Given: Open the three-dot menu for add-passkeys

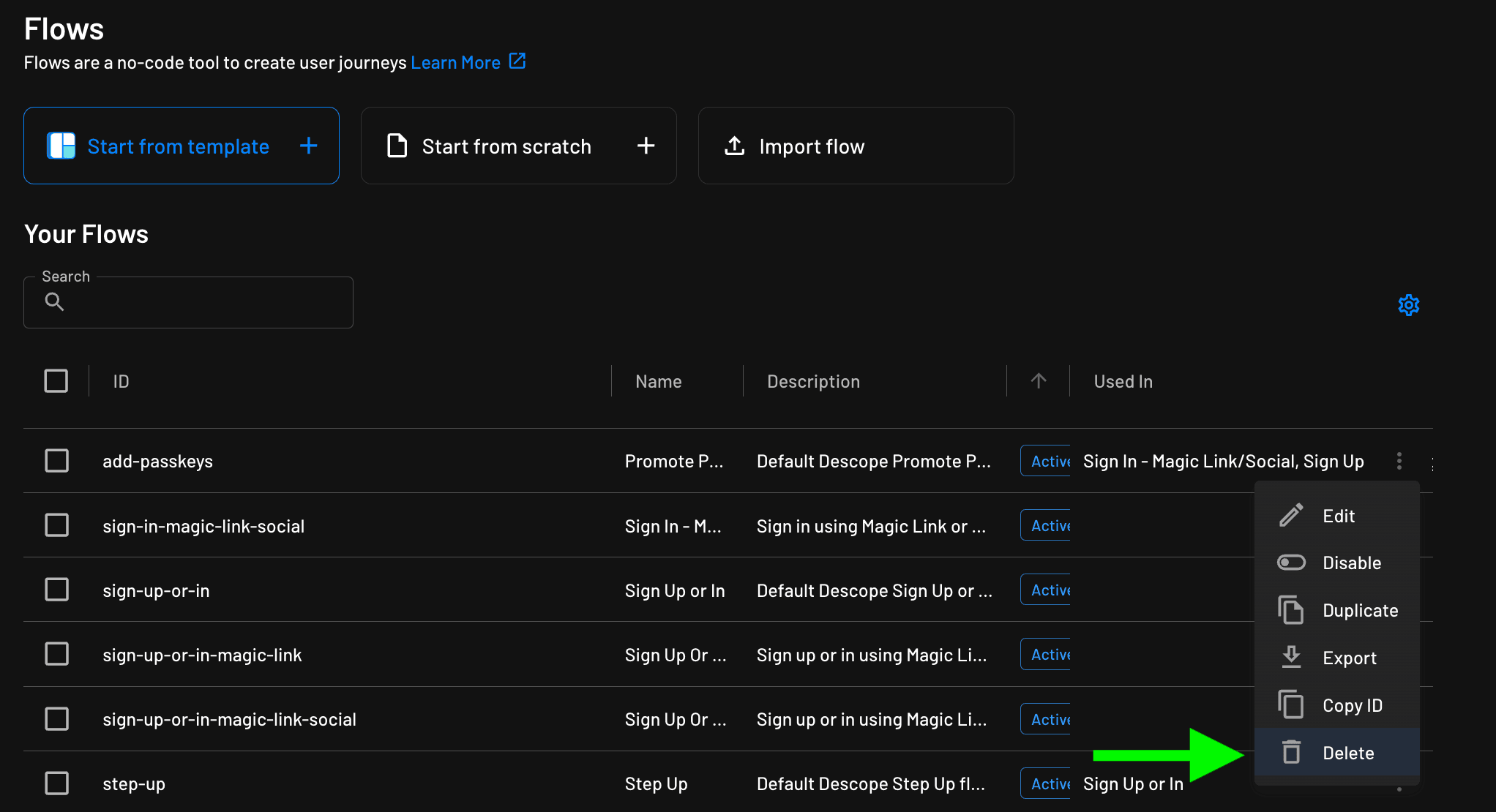Looking at the screenshot, I should coord(1399,461).
